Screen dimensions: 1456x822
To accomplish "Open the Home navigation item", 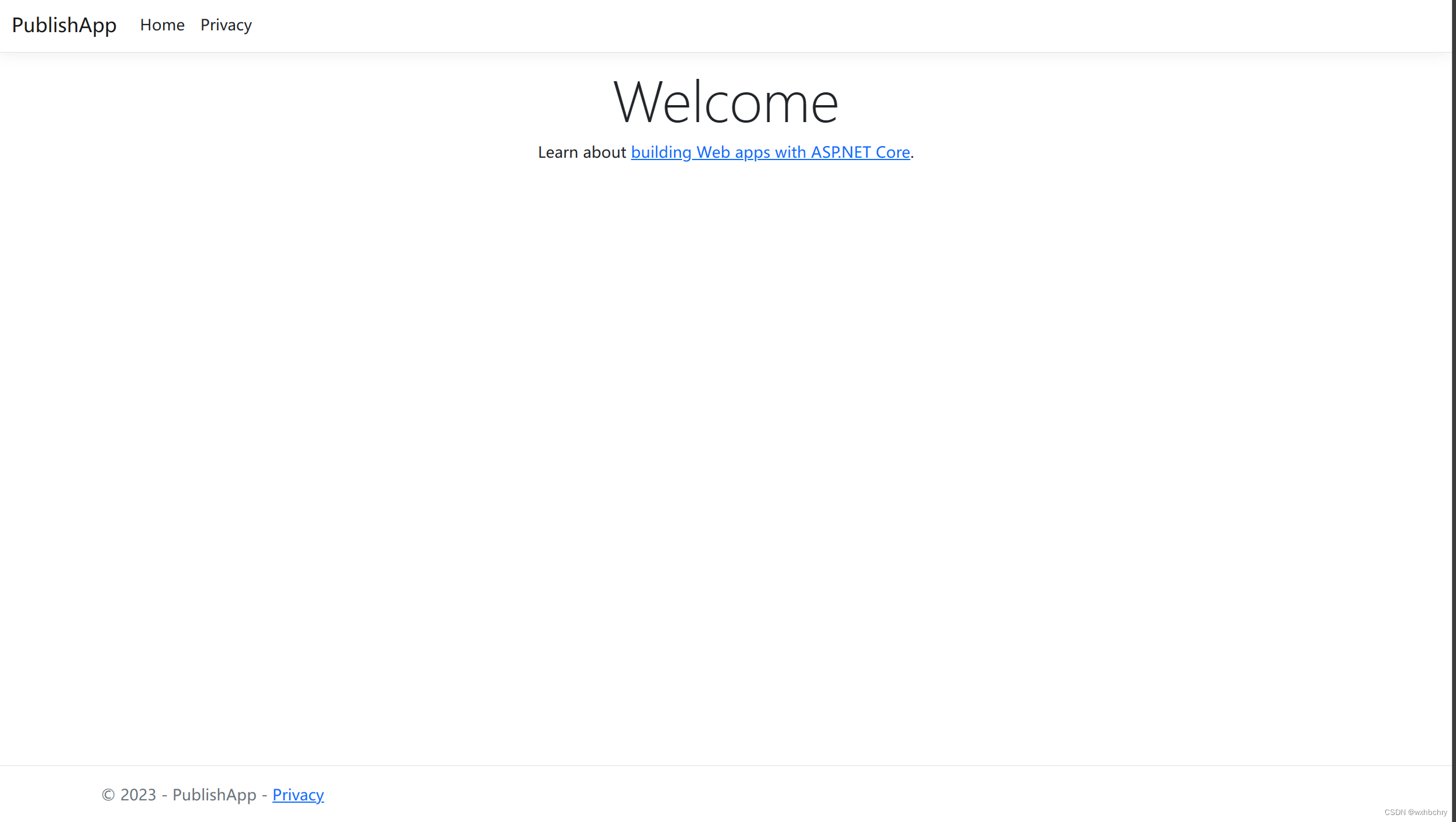I will click(162, 25).
